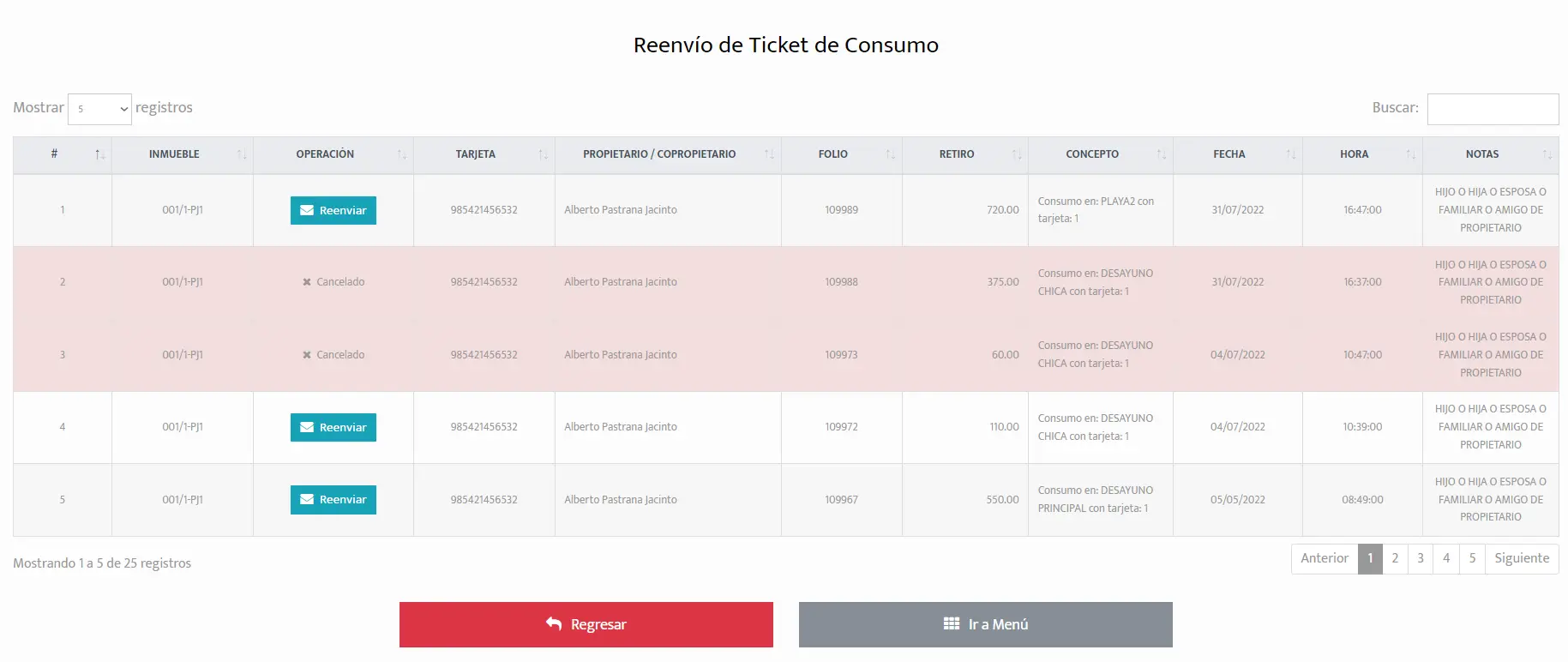Sort table by RETIRO column
The height and width of the screenshot is (662, 1568).
click(965, 154)
